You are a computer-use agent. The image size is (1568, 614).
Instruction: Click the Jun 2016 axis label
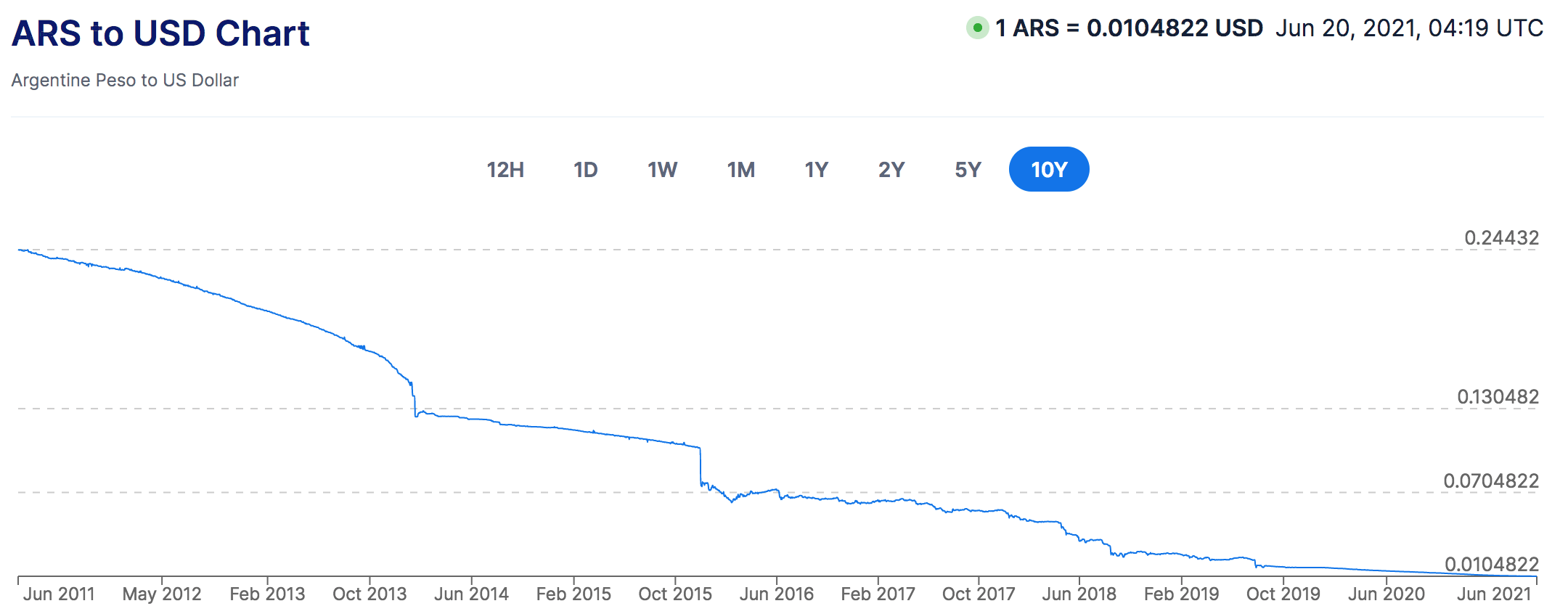[777, 594]
